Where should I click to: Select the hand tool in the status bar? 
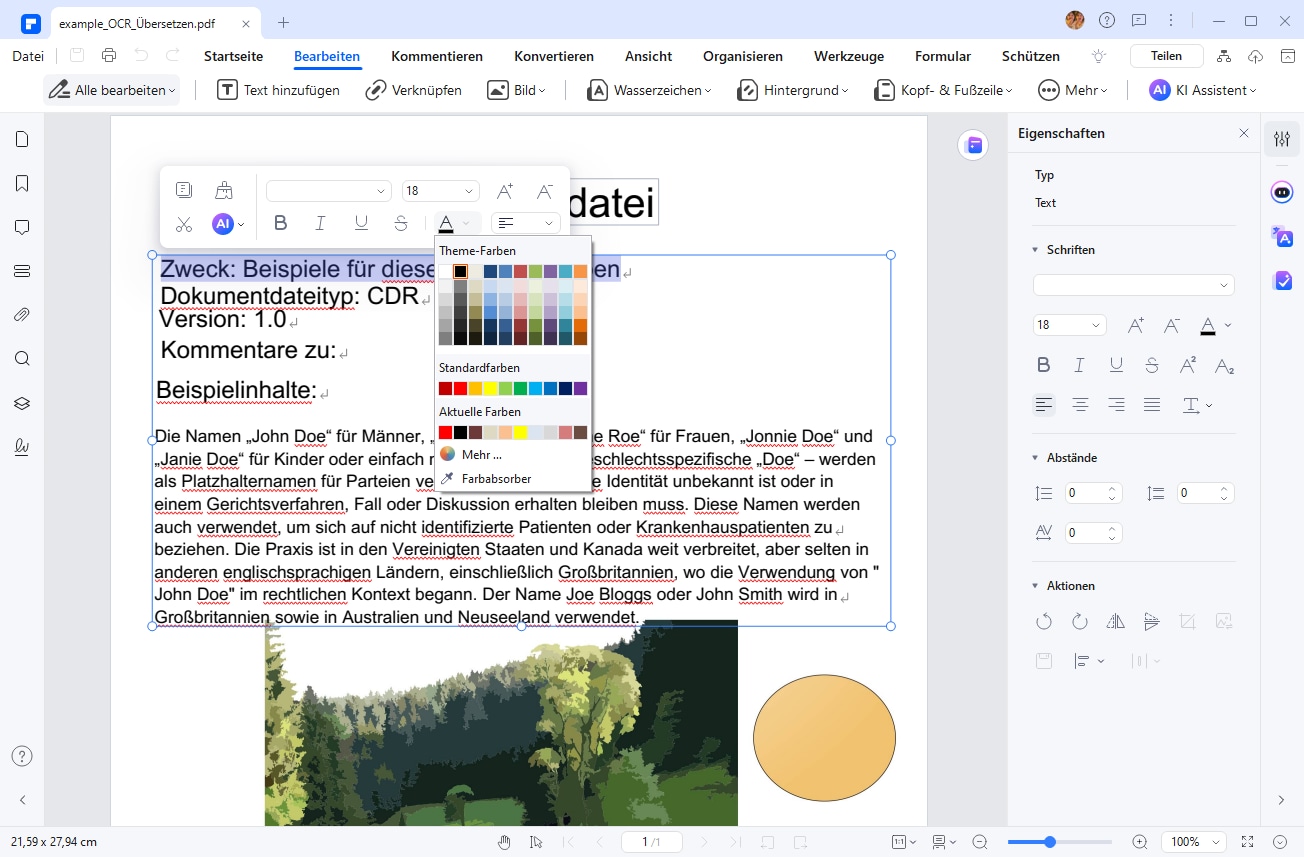tap(505, 842)
